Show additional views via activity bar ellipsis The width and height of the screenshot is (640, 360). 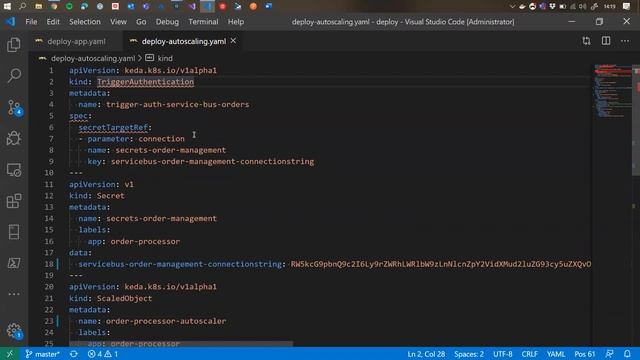(14, 294)
